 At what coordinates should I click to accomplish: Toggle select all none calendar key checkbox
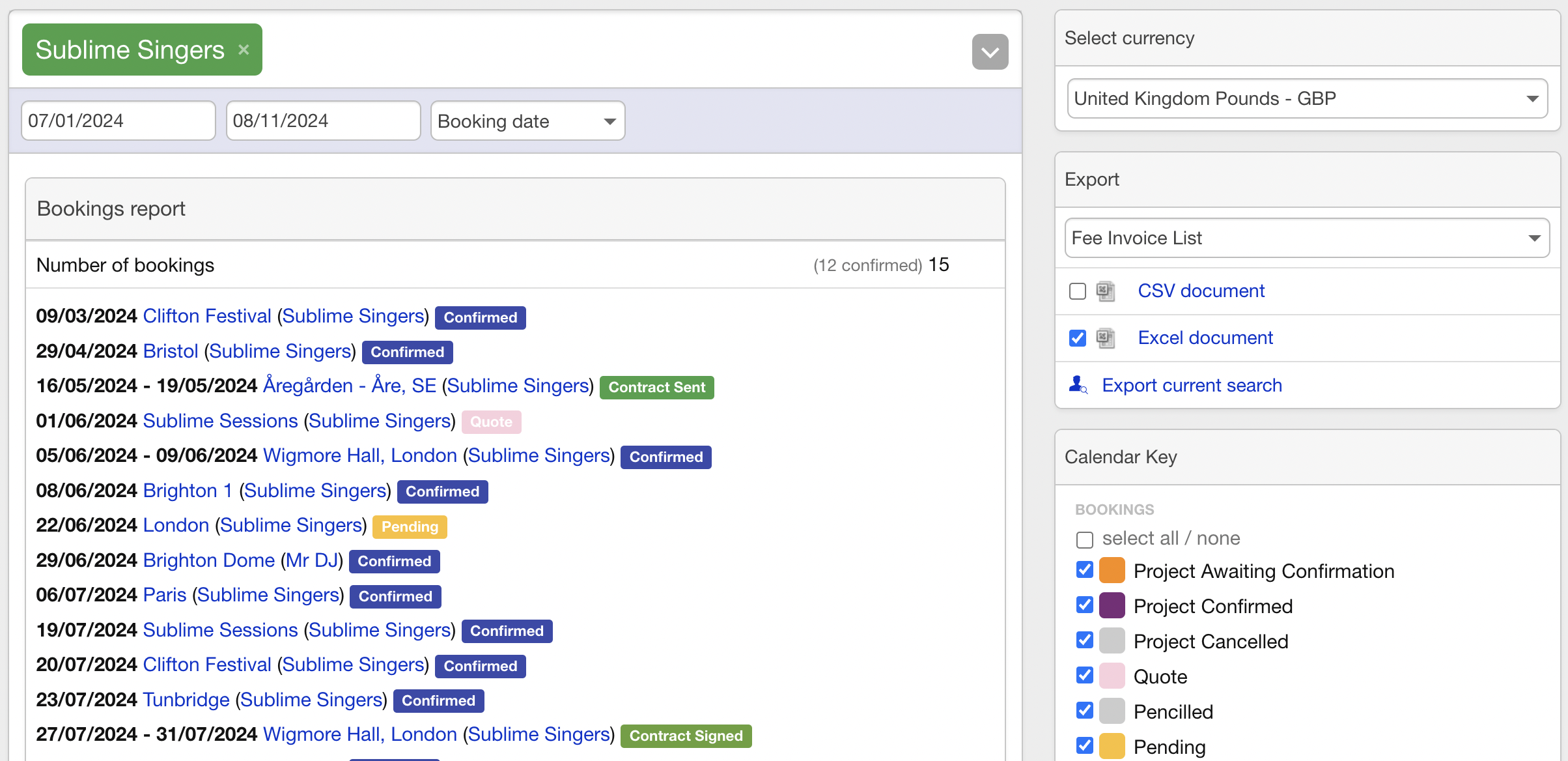point(1085,538)
